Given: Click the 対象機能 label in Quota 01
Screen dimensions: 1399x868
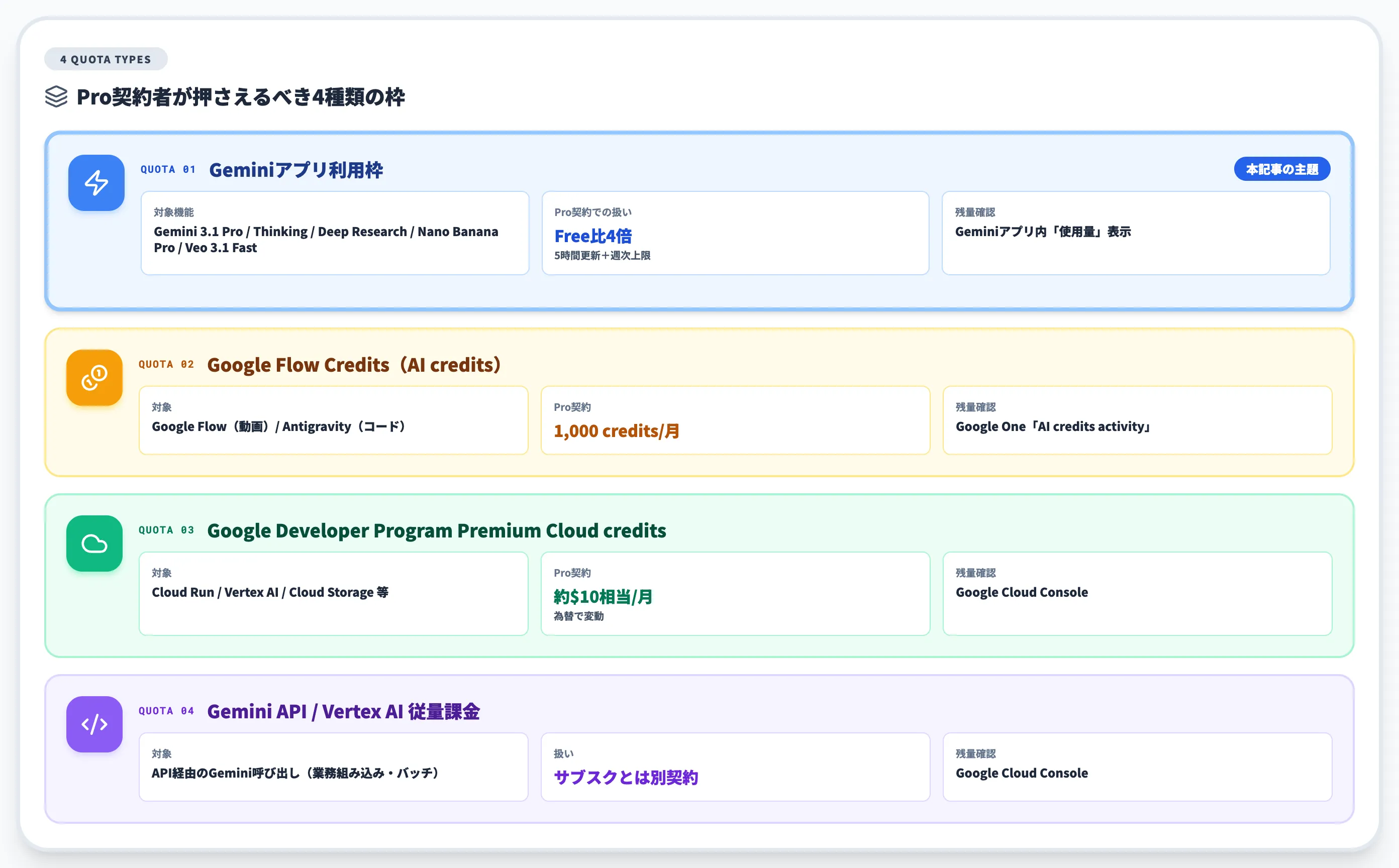Looking at the screenshot, I should click(x=173, y=212).
